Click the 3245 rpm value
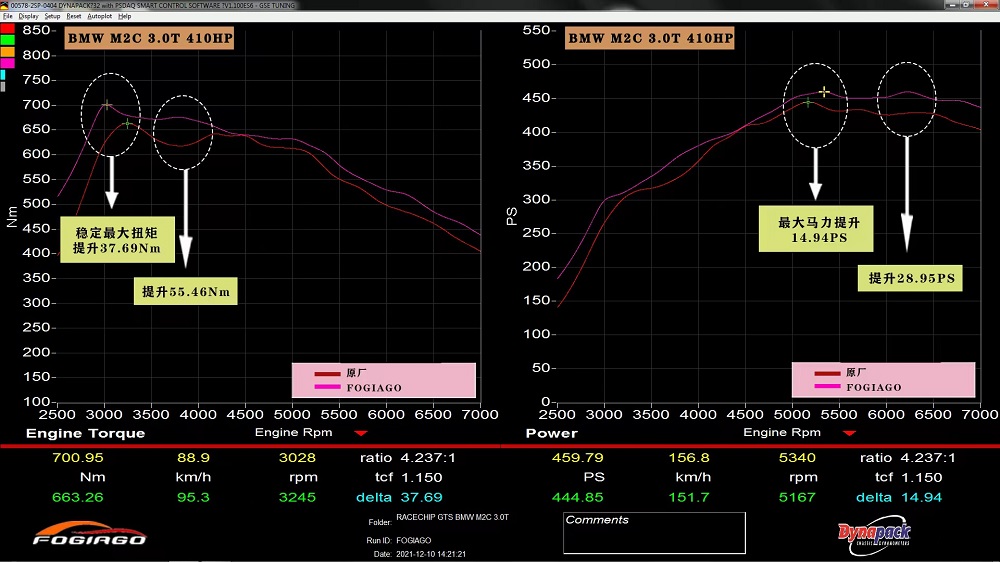The image size is (1000, 562). pos(297,497)
